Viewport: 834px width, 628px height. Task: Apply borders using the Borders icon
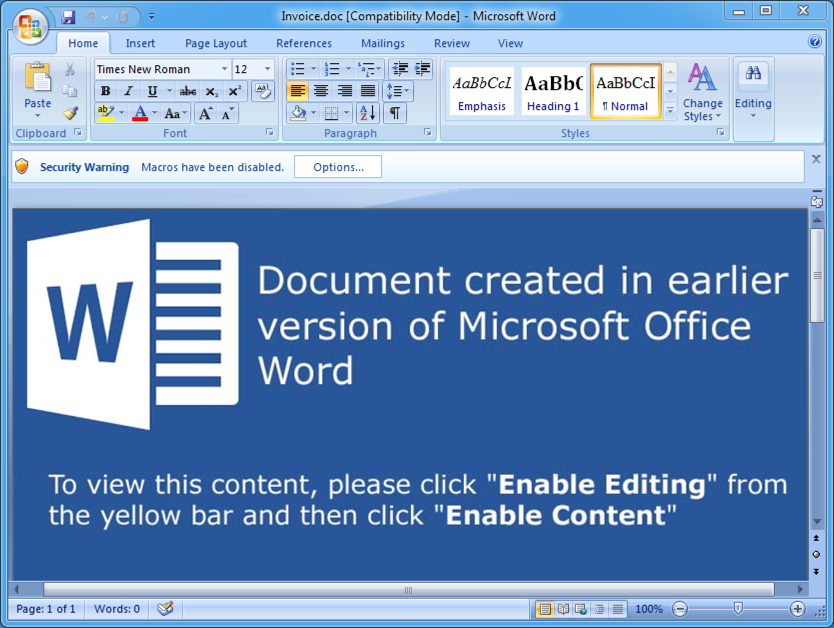coord(331,113)
